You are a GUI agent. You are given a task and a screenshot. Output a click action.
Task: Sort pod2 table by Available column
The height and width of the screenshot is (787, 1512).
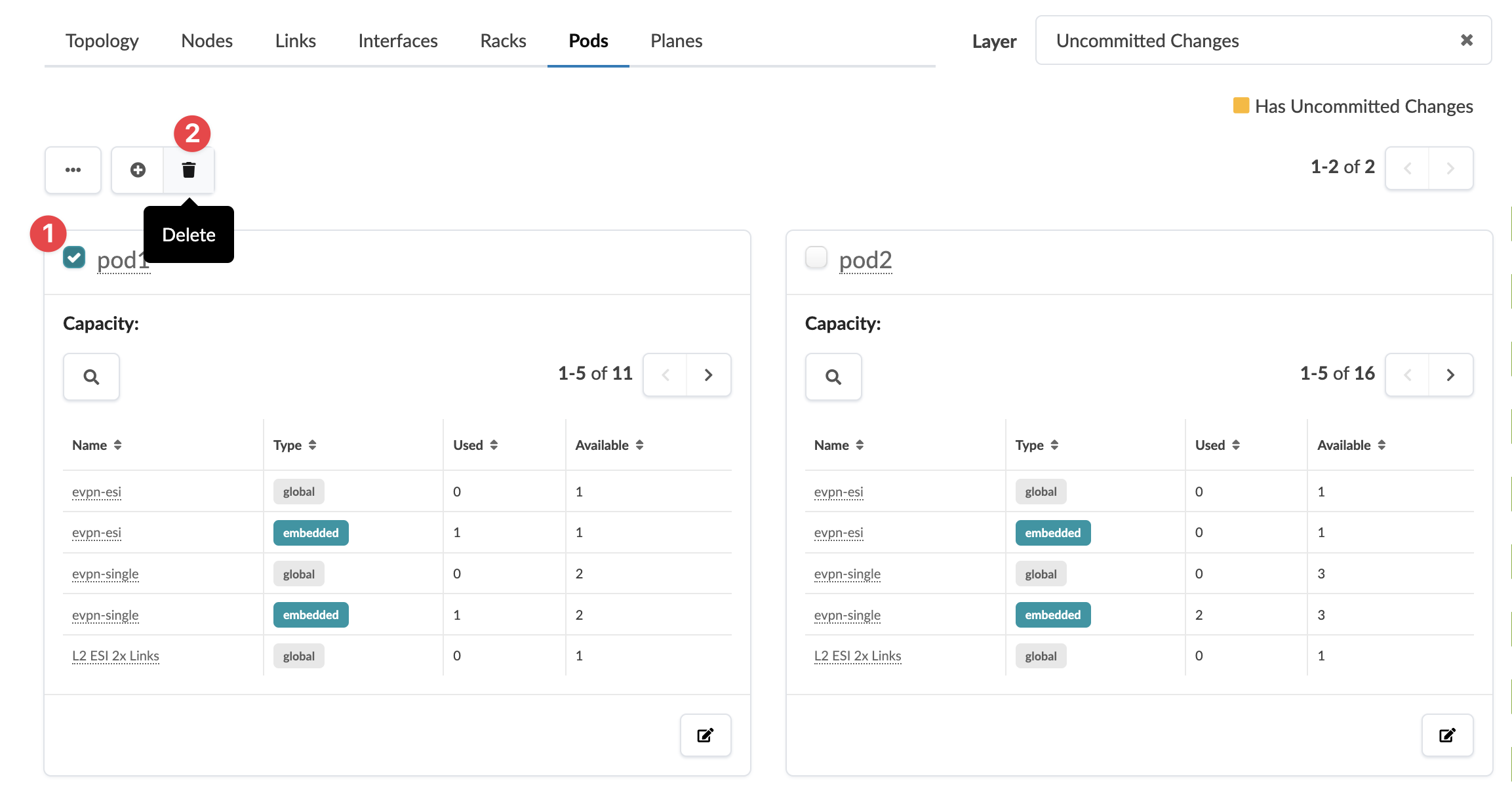pos(1351,445)
